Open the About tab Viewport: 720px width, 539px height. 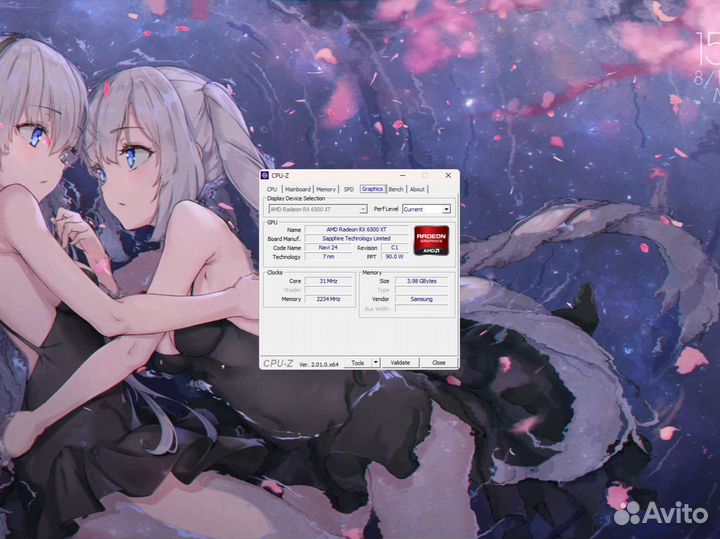(x=417, y=189)
